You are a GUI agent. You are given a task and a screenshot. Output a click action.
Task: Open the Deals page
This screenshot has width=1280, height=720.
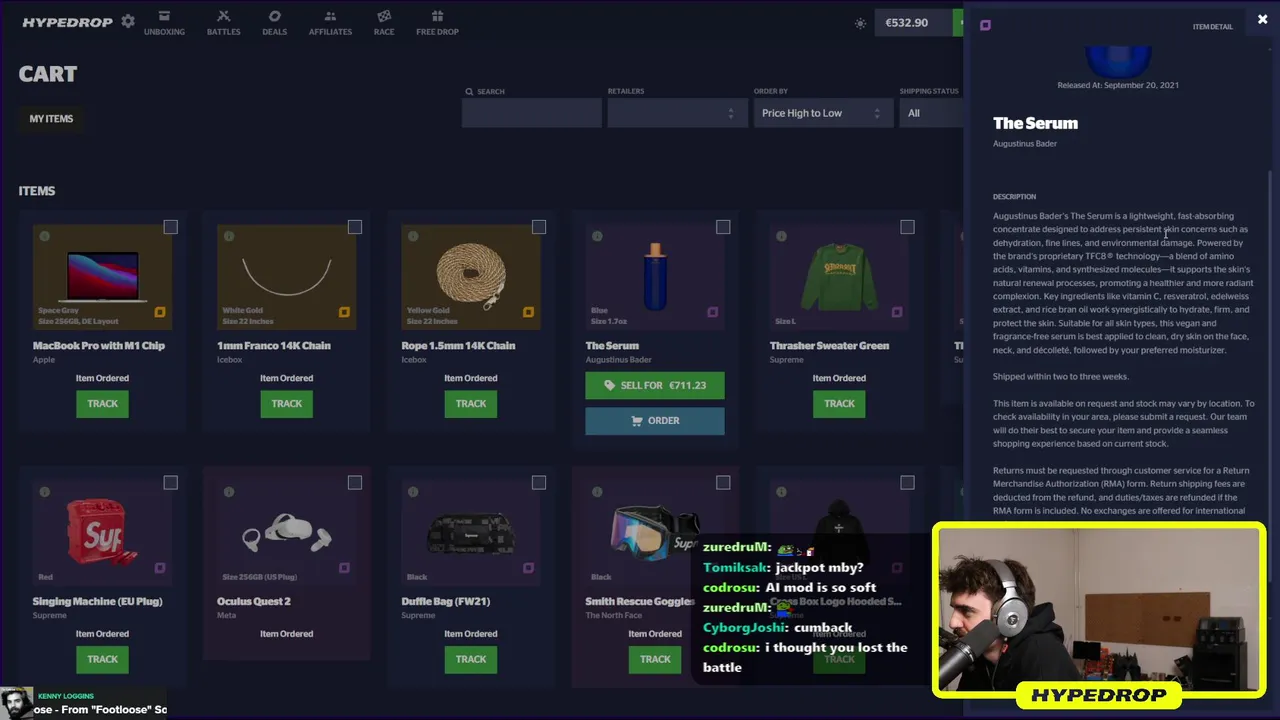tap(274, 23)
